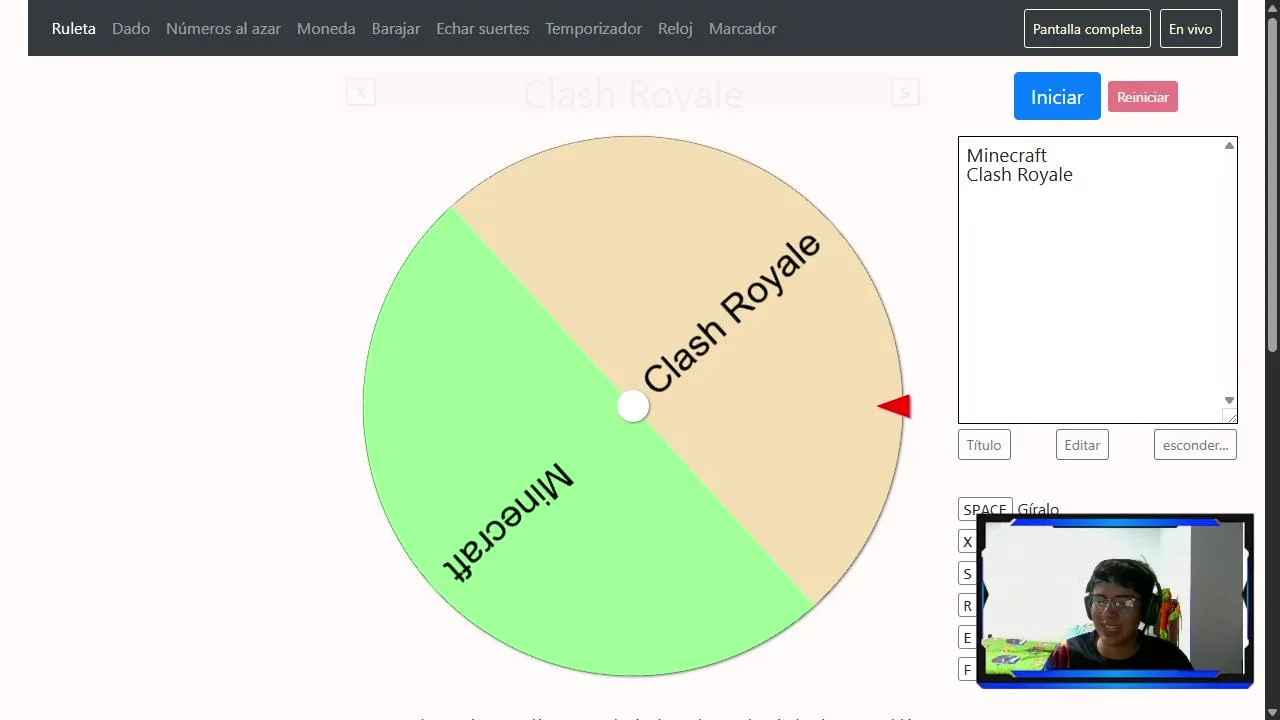
Task: Open the Barajar page
Action: [x=396, y=29]
